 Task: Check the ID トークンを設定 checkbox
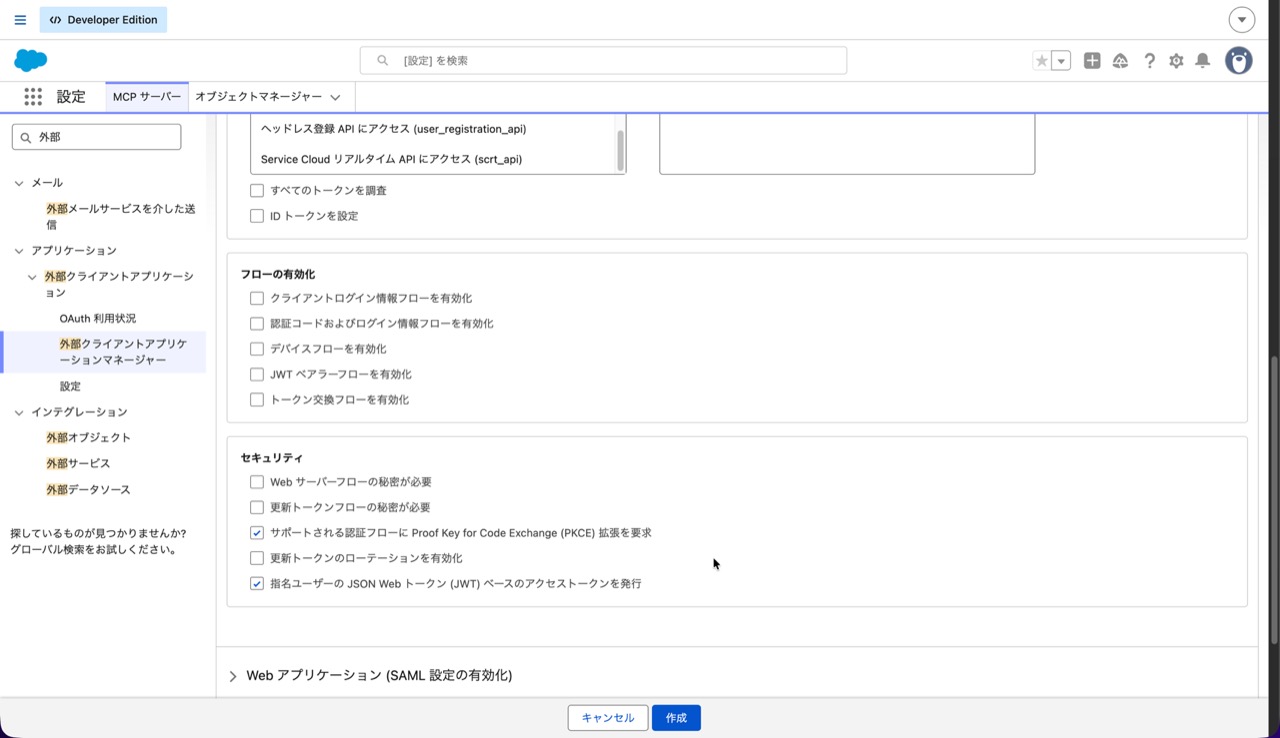pyautogui.click(x=257, y=216)
